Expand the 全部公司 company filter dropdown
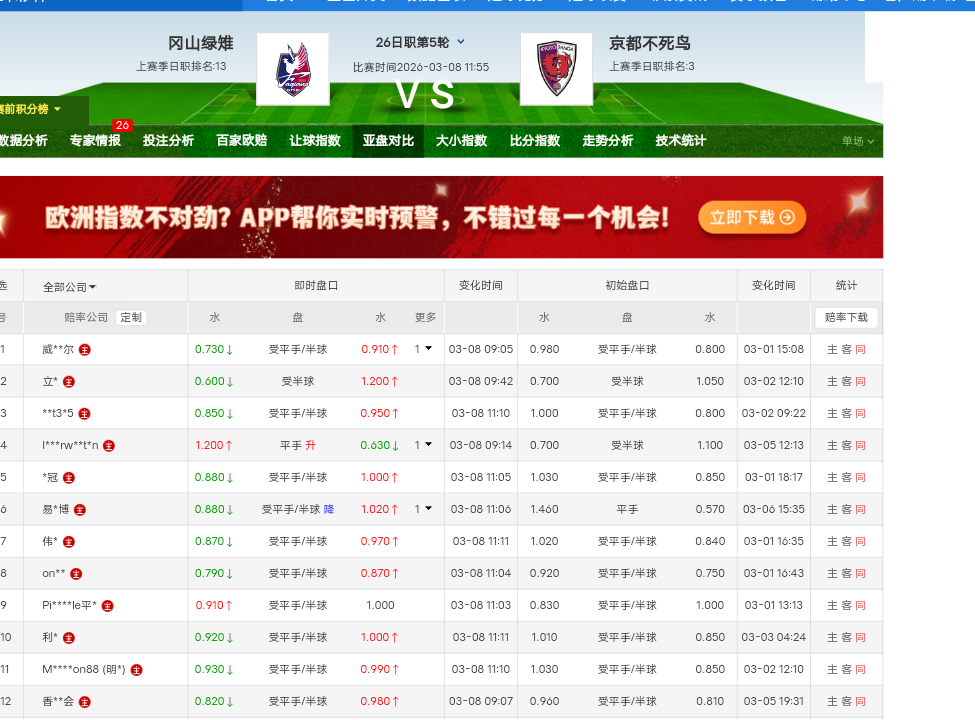The image size is (975, 720). pyautogui.click(x=70, y=287)
